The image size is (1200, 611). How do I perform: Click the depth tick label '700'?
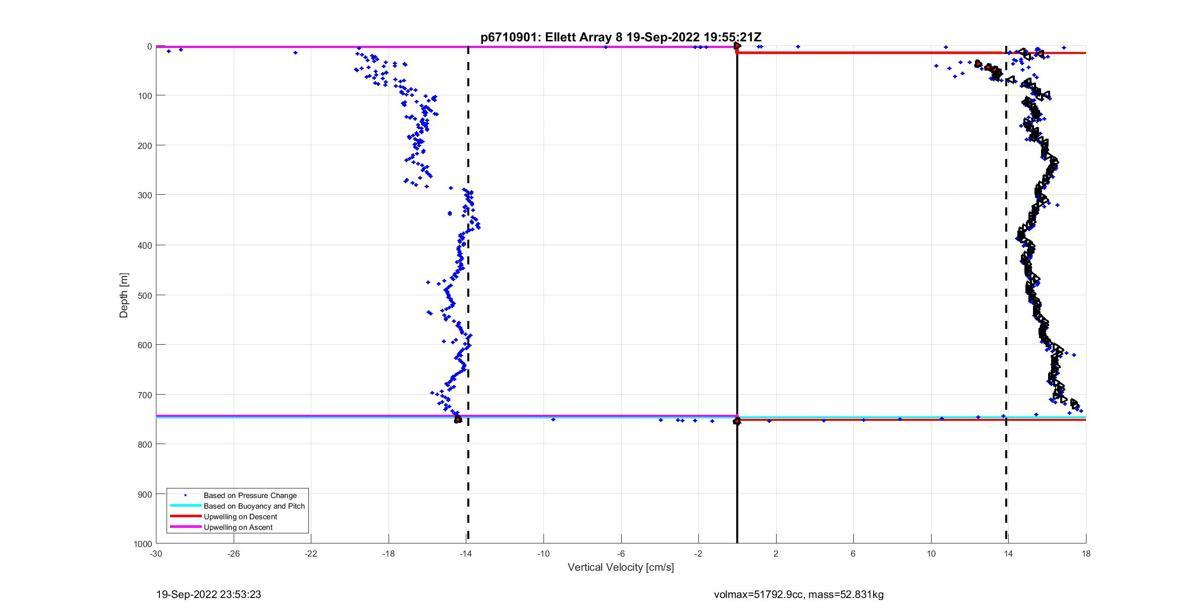pos(144,394)
